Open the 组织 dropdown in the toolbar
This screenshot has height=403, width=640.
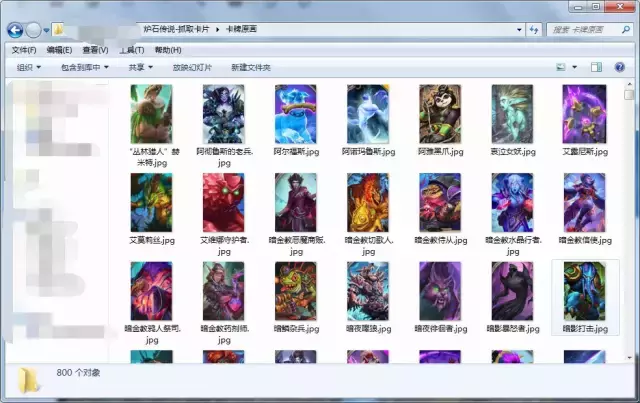[x=29, y=67]
